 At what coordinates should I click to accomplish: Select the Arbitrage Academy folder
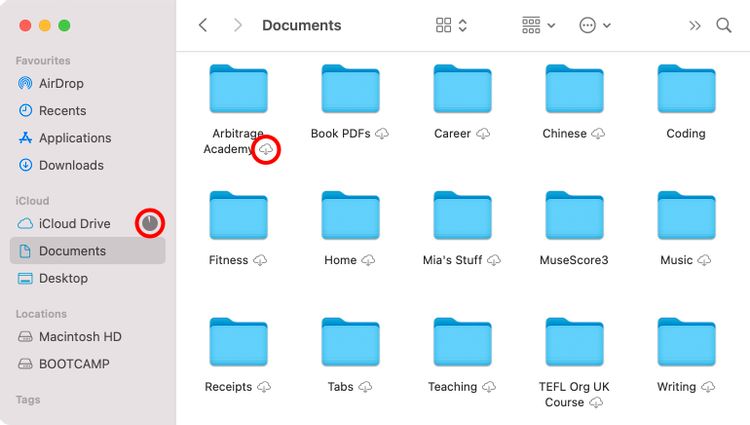[x=238, y=89]
